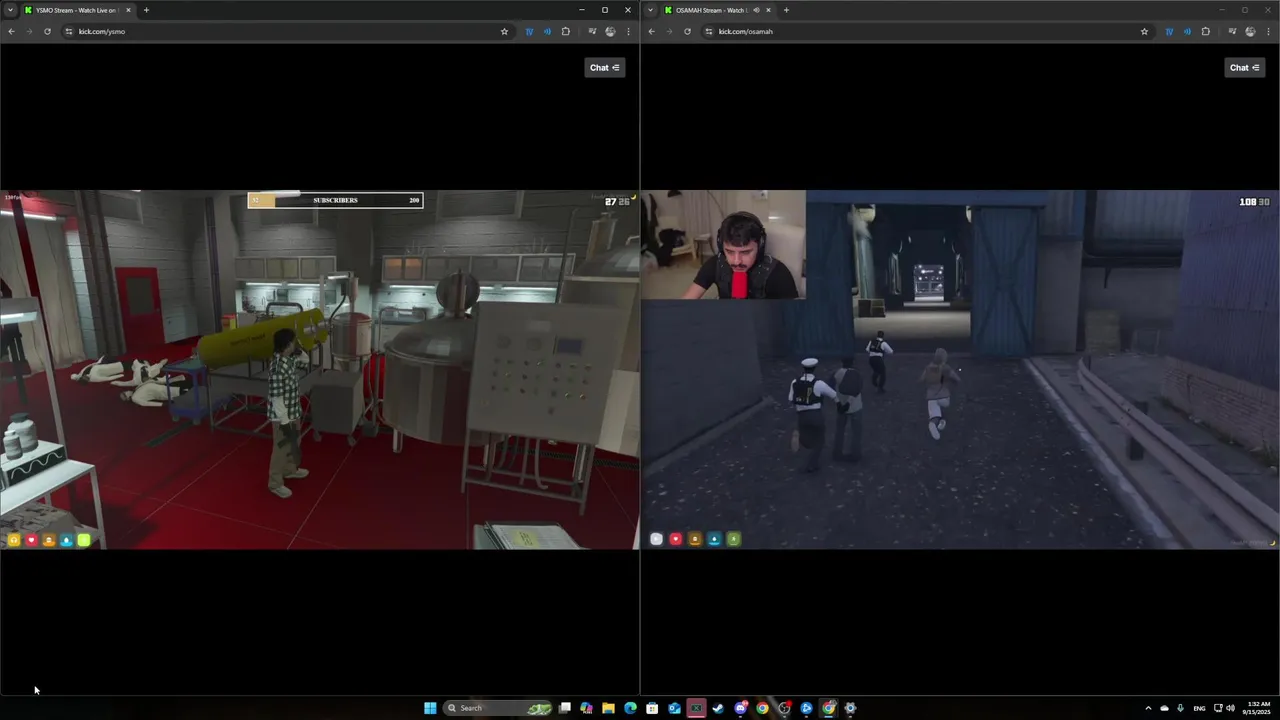Open Extensions puzzle icon in YSMO window

(565, 31)
